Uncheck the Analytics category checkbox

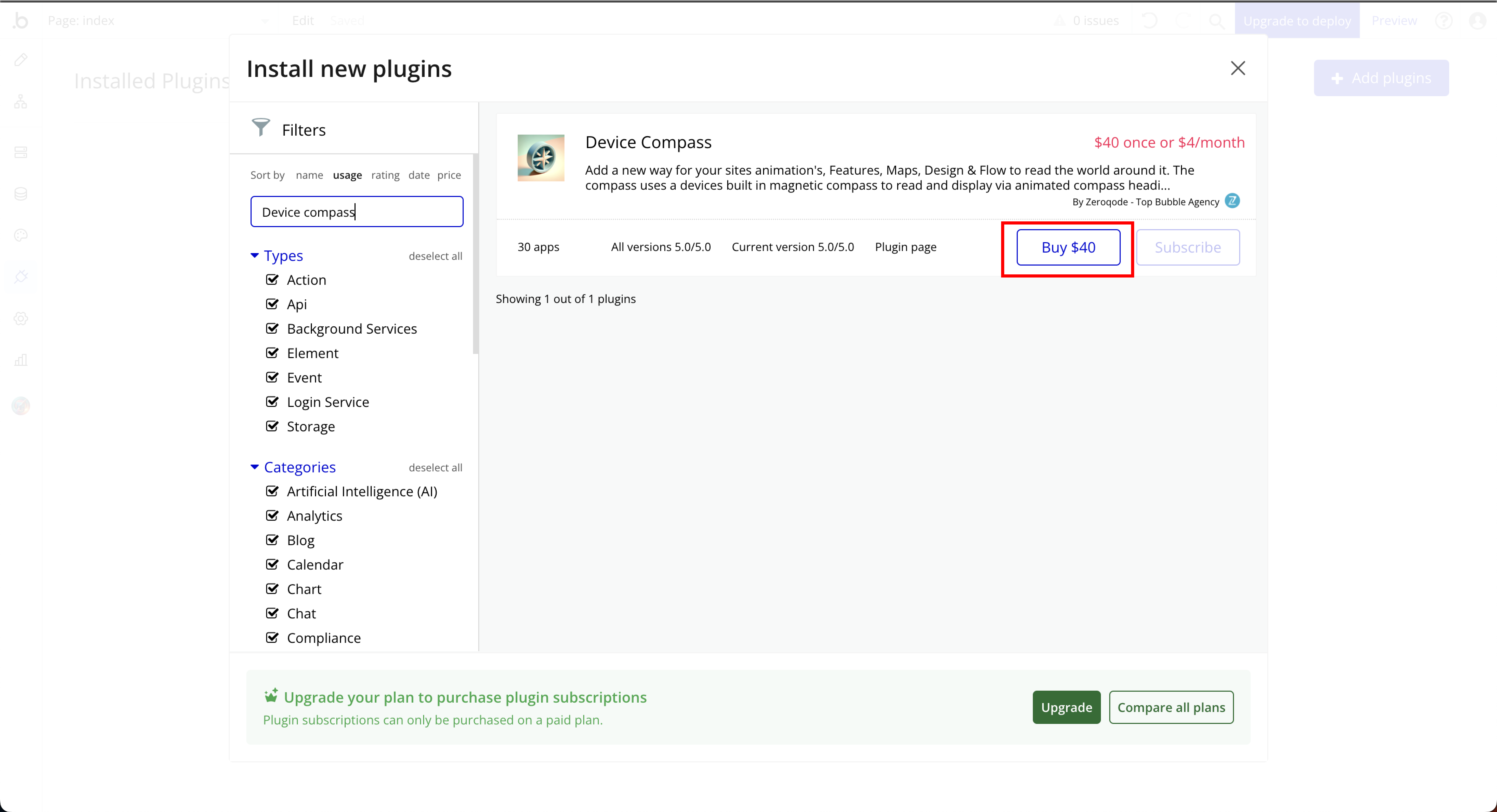point(272,515)
